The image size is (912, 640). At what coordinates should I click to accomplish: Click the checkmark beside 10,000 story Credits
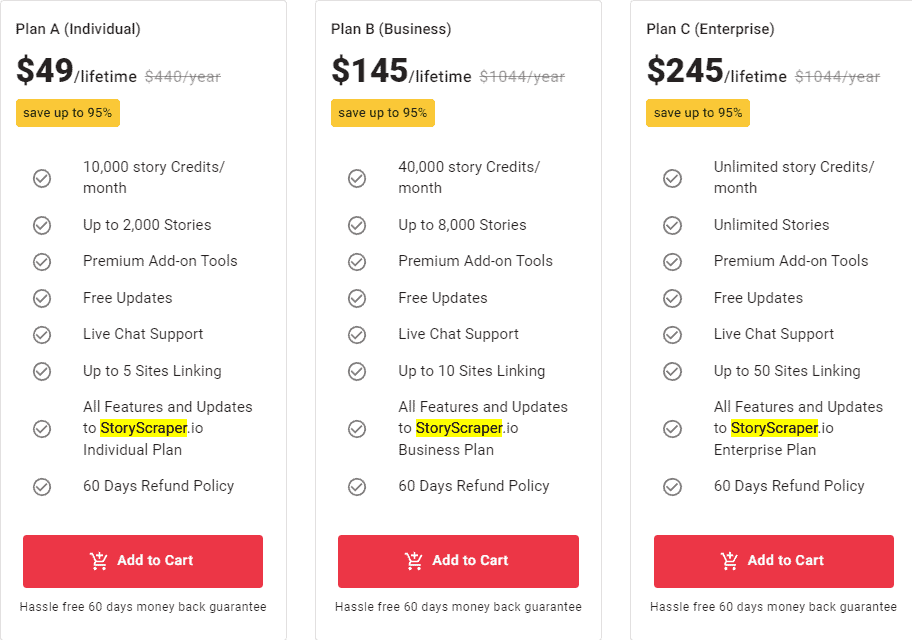(42, 177)
